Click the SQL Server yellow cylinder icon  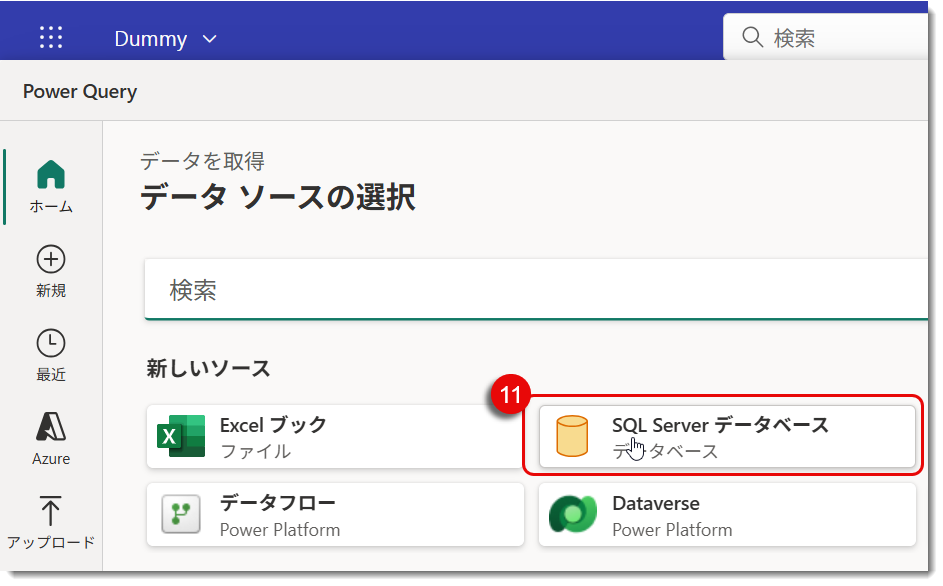tap(572, 436)
